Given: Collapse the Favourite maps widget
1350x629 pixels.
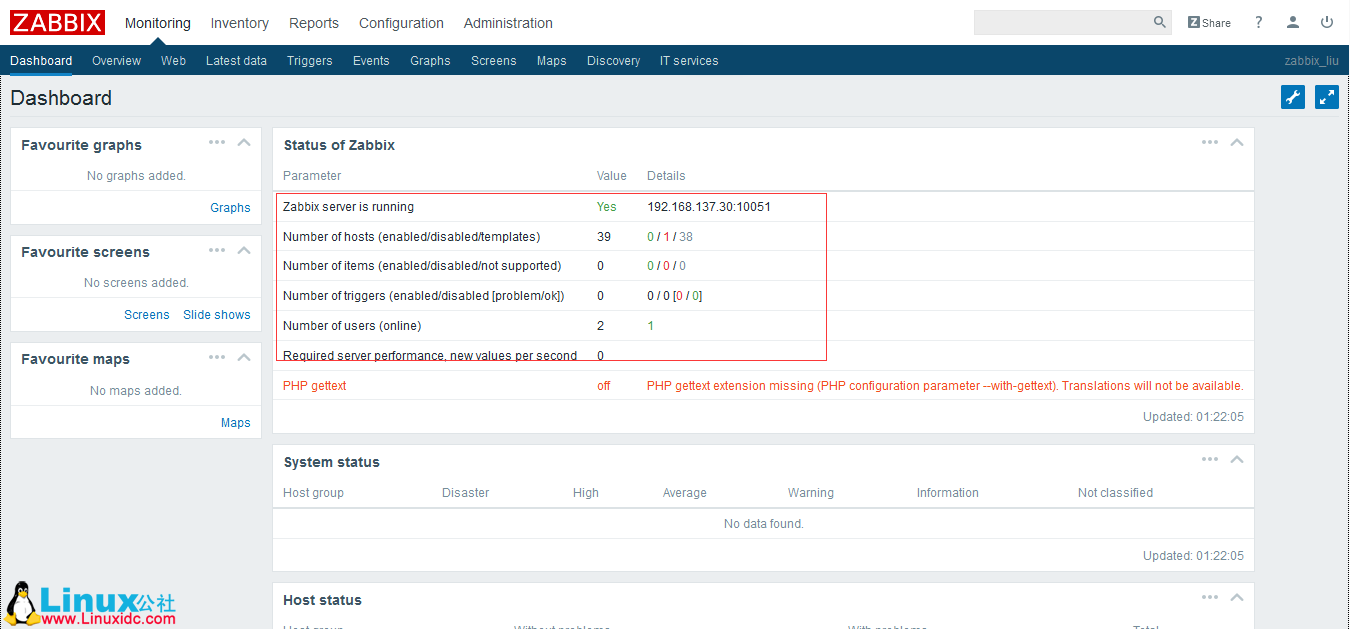Looking at the screenshot, I should [243, 357].
